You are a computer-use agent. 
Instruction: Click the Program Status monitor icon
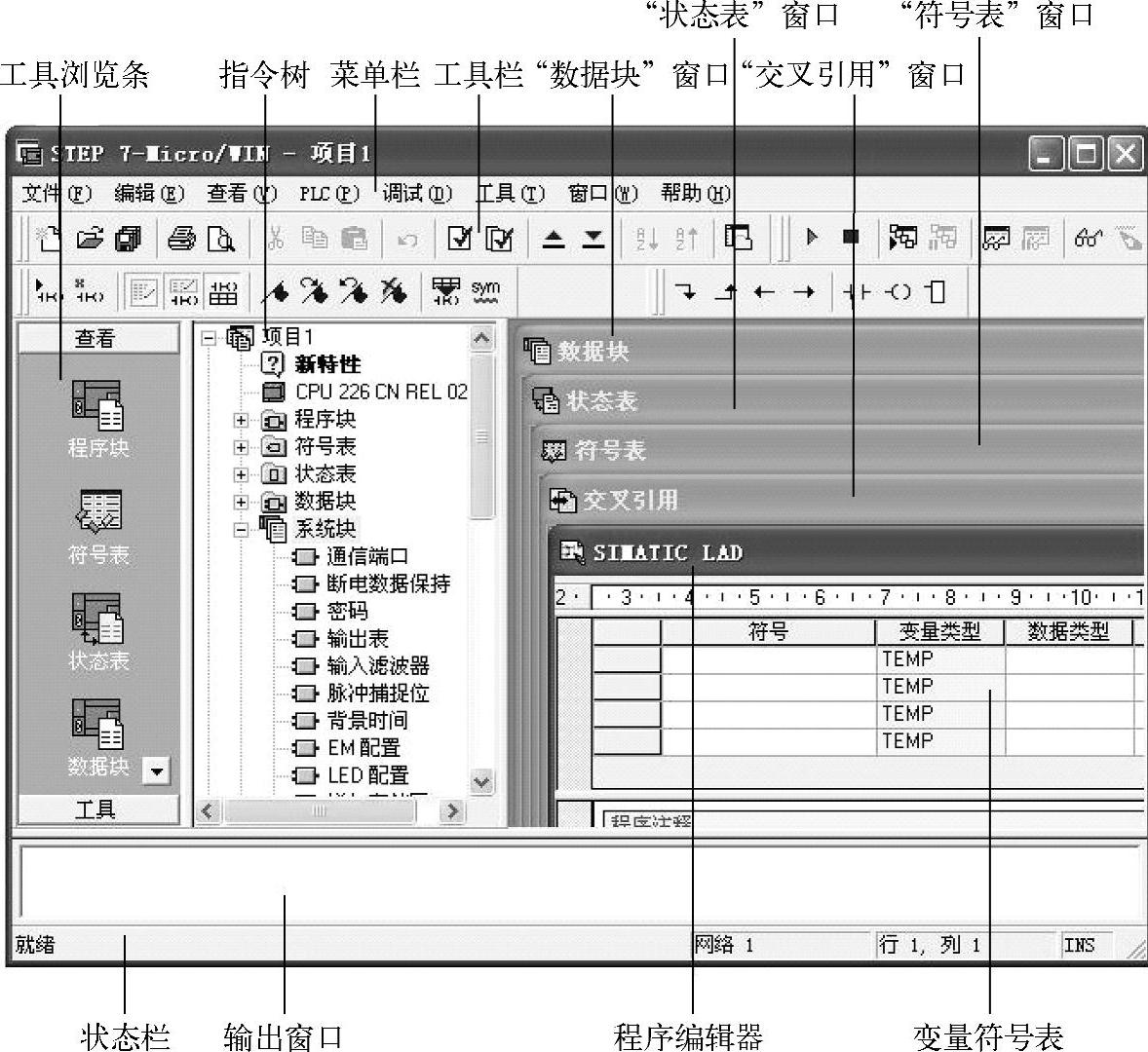pyautogui.click(x=902, y=237)
